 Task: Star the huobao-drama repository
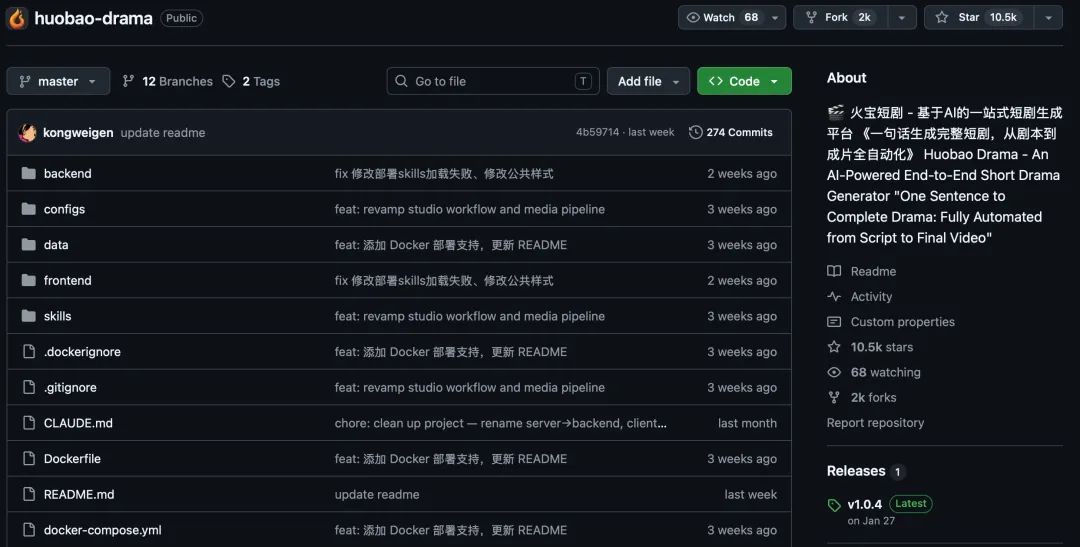tap(979, 18)
